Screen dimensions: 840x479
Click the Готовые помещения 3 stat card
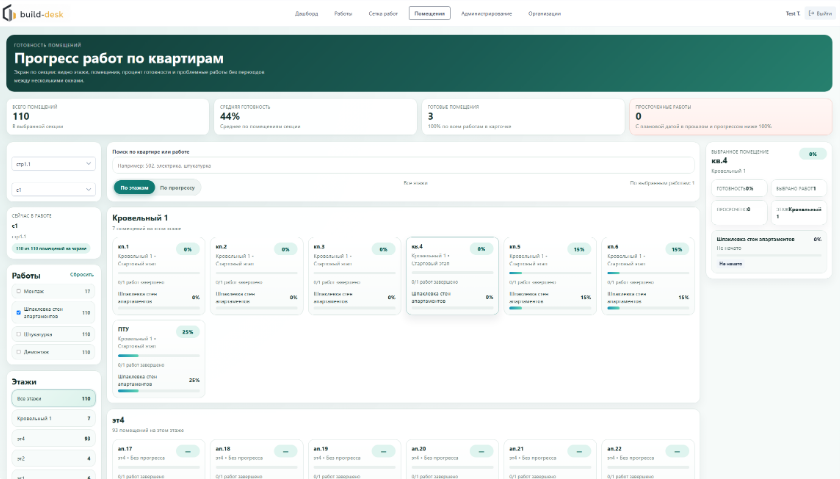(523, 116)
